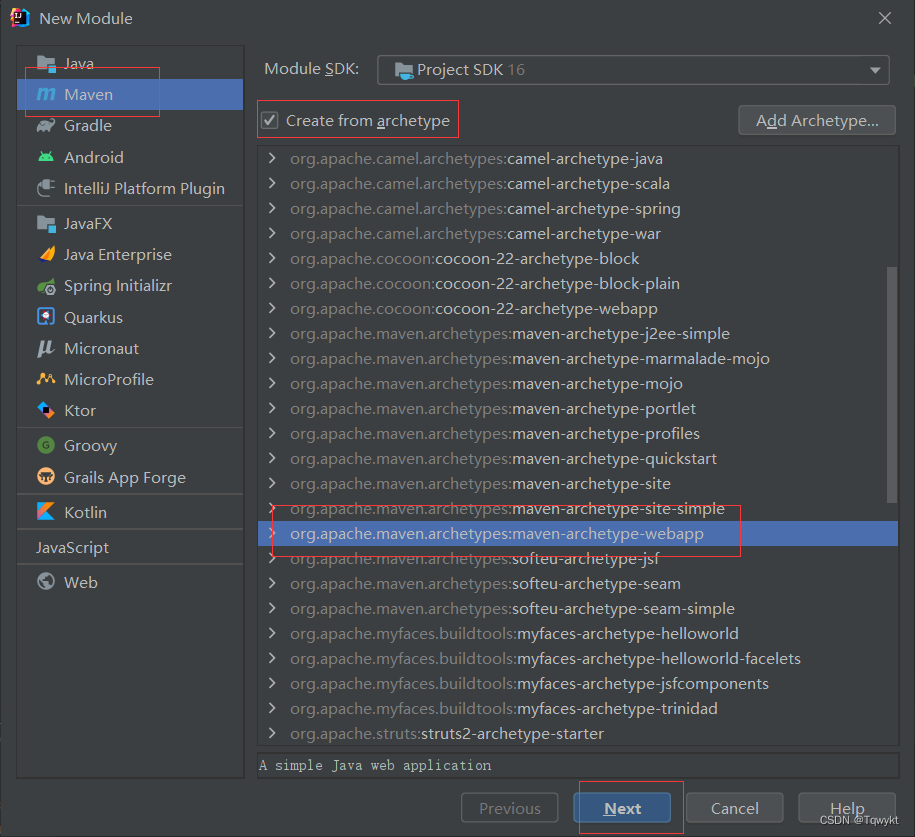The height and width of the screenshot is (837, 915).
Task: Click the Previous button
Action: (x=509, y=808)
